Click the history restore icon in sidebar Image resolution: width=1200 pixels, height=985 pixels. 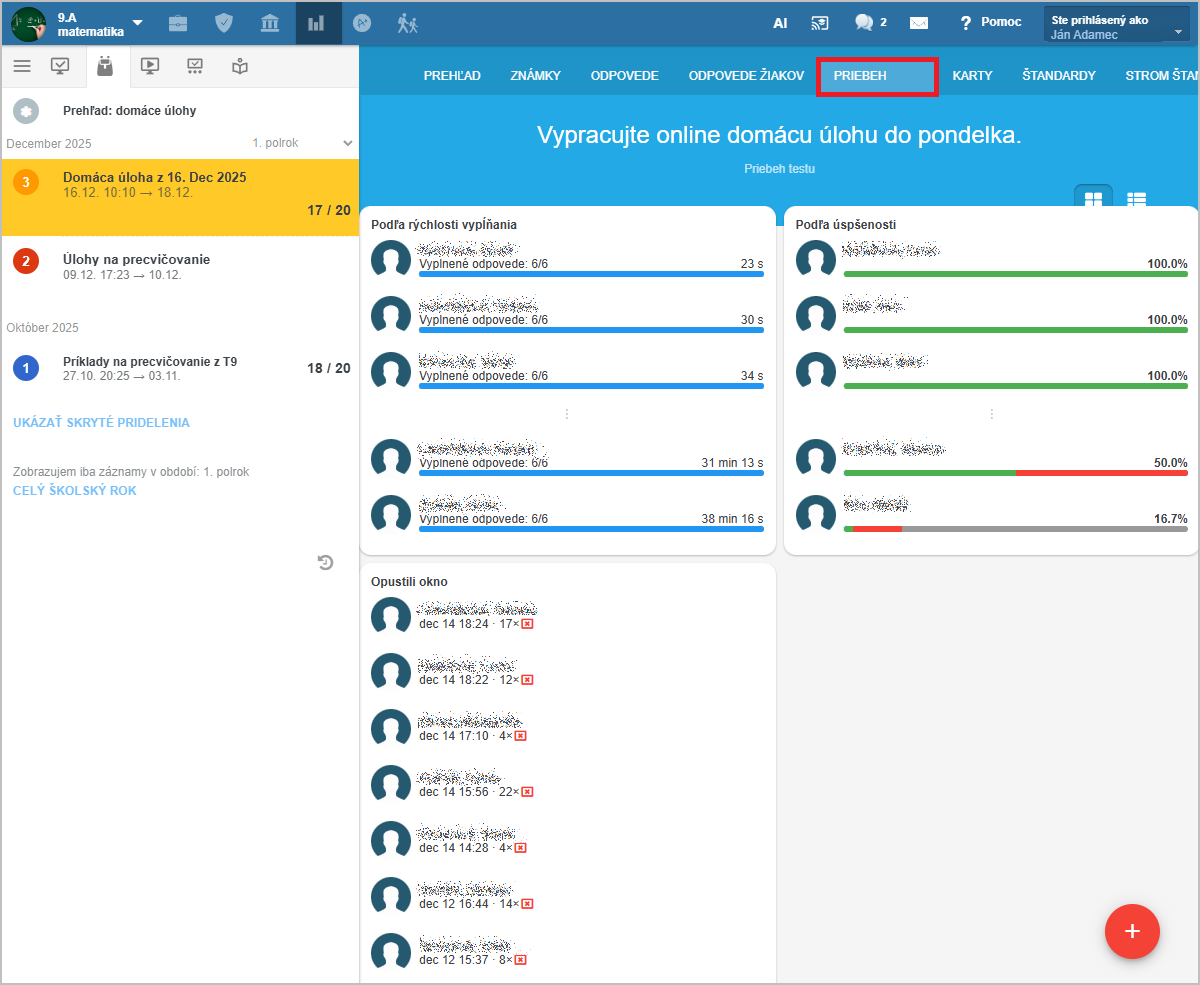pyautogui.click(x=326, y=563)
